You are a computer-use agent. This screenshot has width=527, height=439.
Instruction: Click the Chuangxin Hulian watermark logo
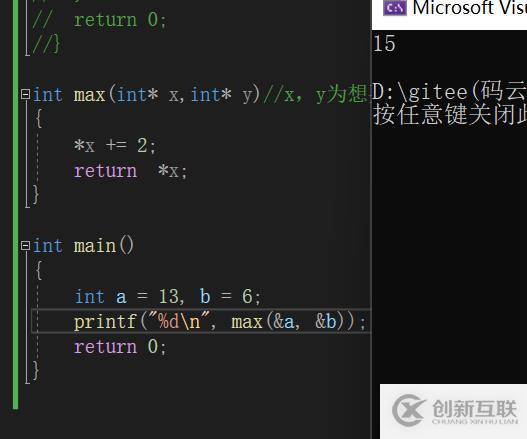coord(454,411)
